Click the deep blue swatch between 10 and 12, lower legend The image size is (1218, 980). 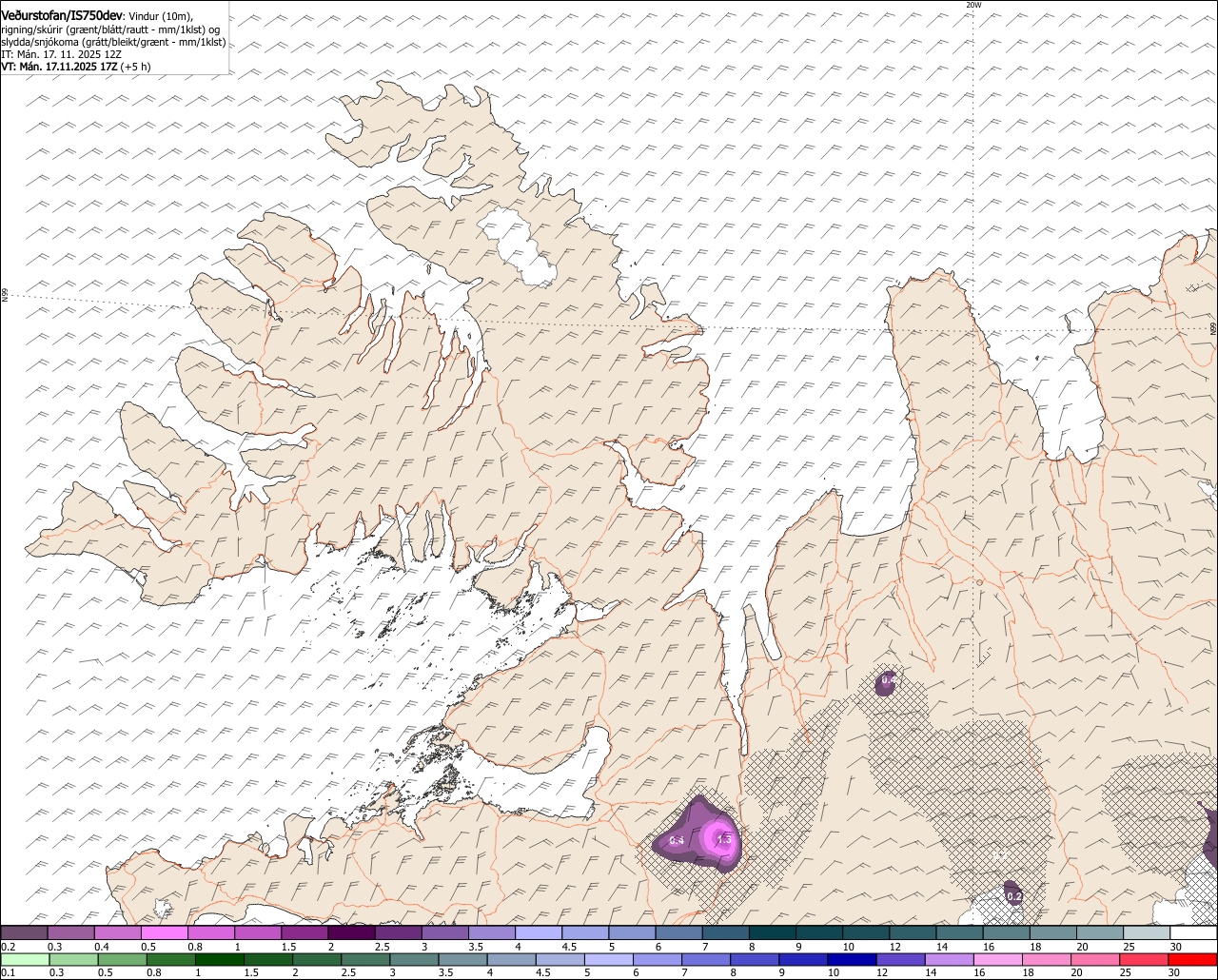(851, 959)
